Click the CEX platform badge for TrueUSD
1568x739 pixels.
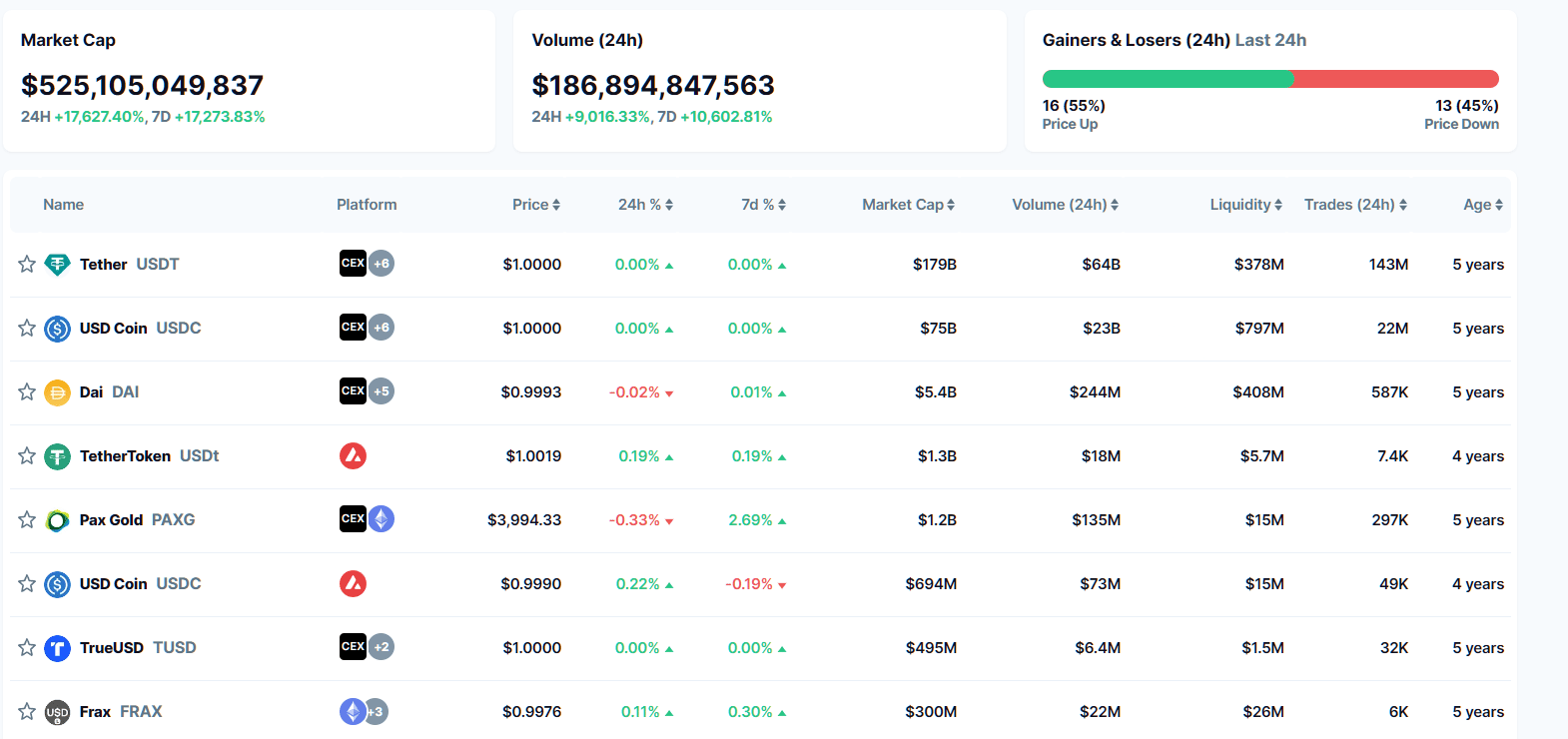353,646
